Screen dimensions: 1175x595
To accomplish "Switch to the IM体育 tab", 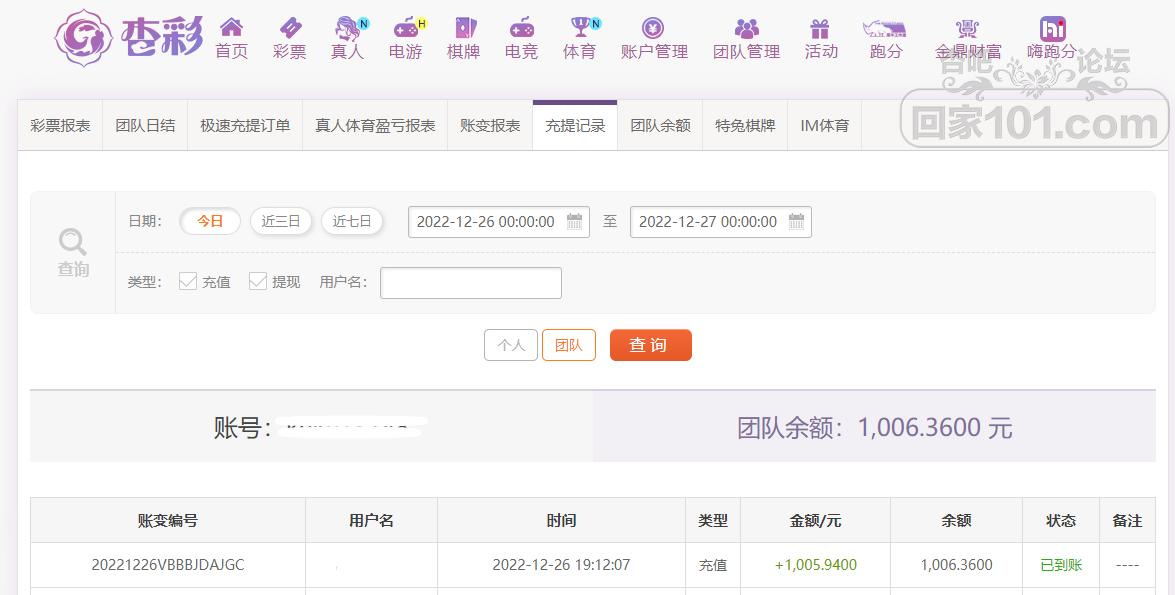I will coord(824,126).
